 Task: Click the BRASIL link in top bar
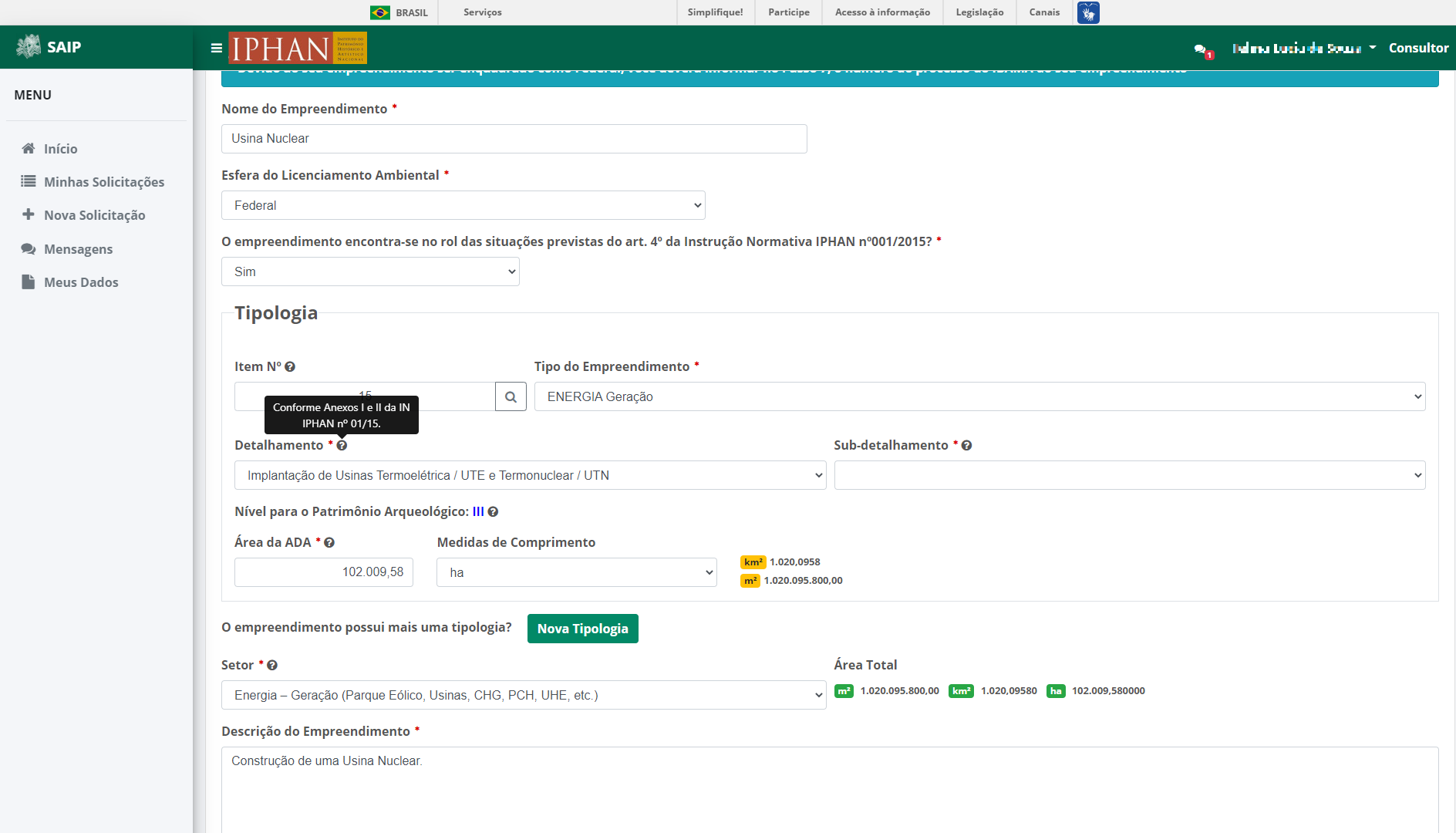click(x=412, y=13)
